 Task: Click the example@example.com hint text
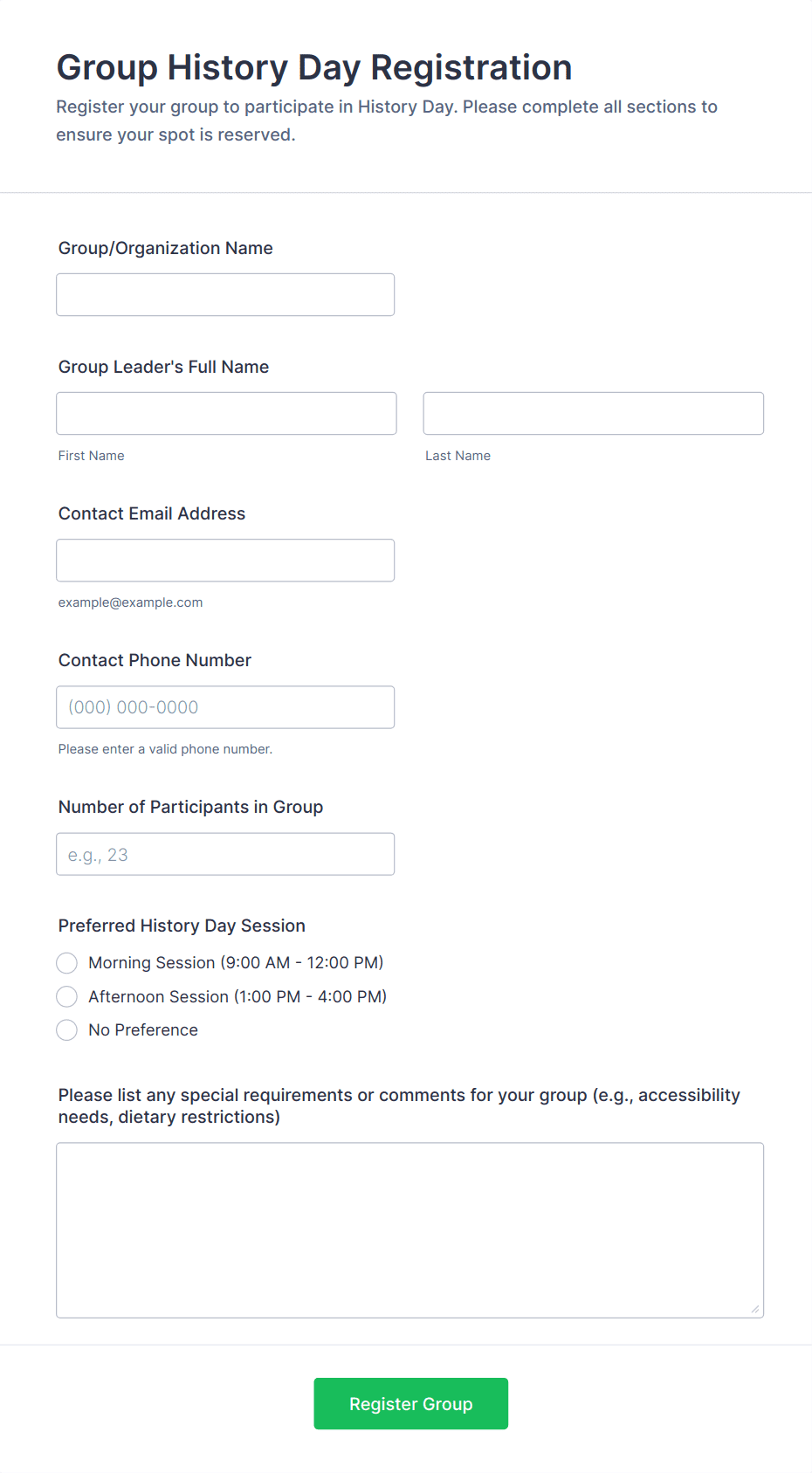point(130,602)
